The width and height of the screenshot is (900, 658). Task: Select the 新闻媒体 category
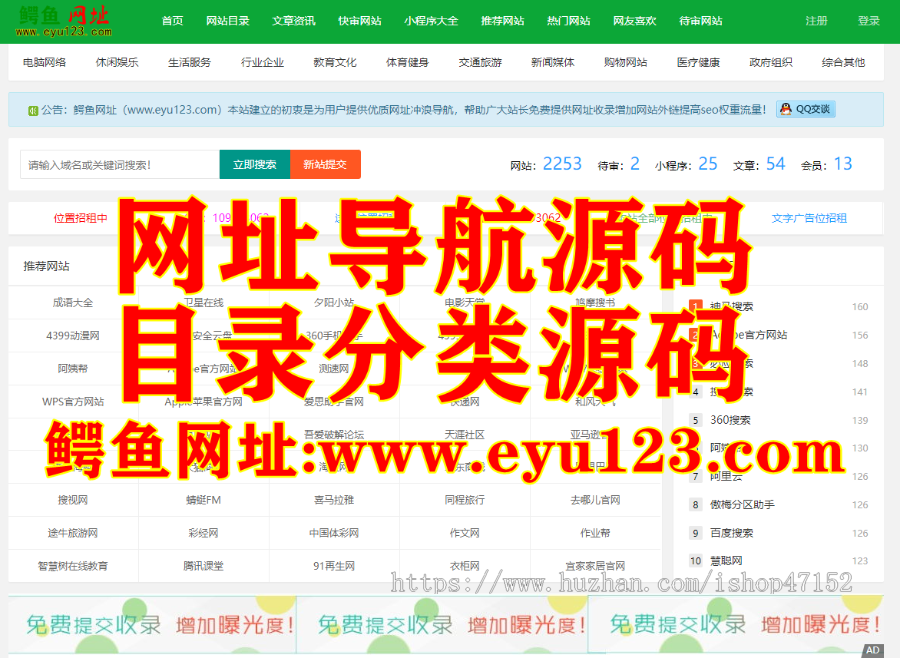point(553,63)
